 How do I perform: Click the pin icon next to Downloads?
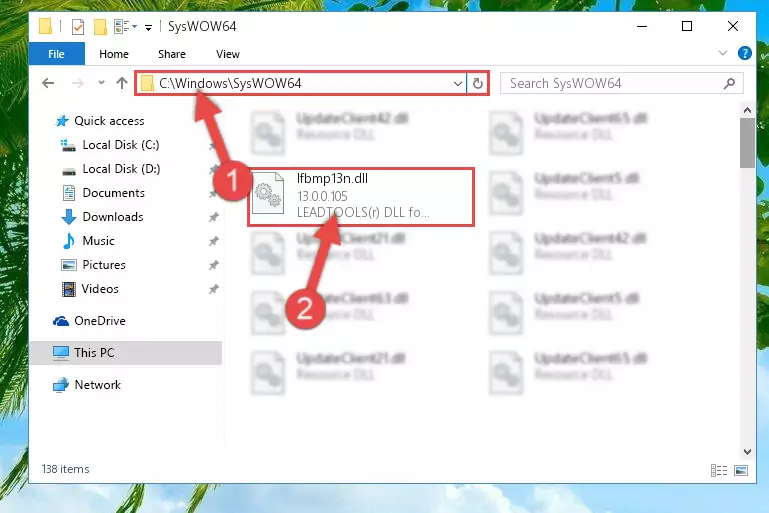coord(213,217)
